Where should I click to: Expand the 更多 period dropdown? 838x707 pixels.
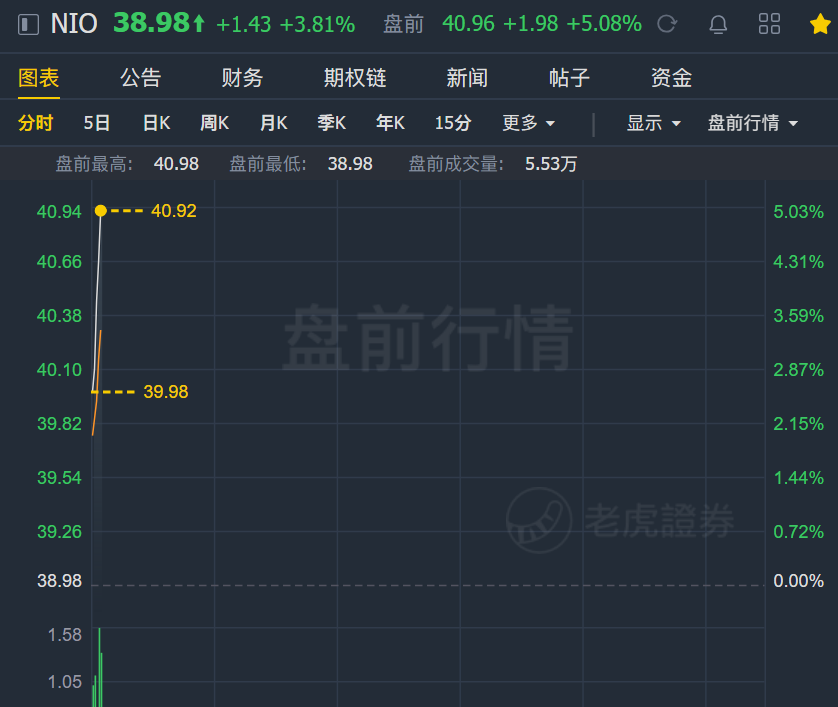click(x=529, y=123)
